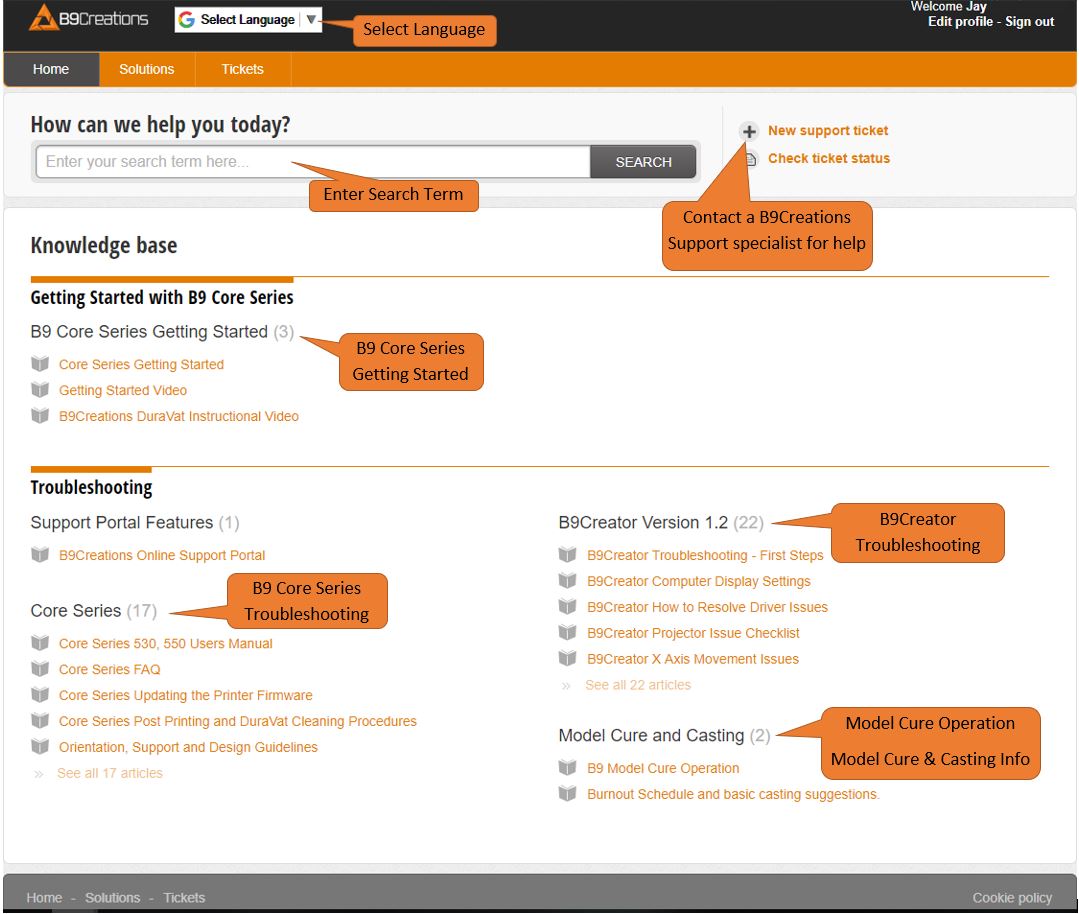Open B9Creations DuraVat Instructional Video article

(x=178, y=416)
